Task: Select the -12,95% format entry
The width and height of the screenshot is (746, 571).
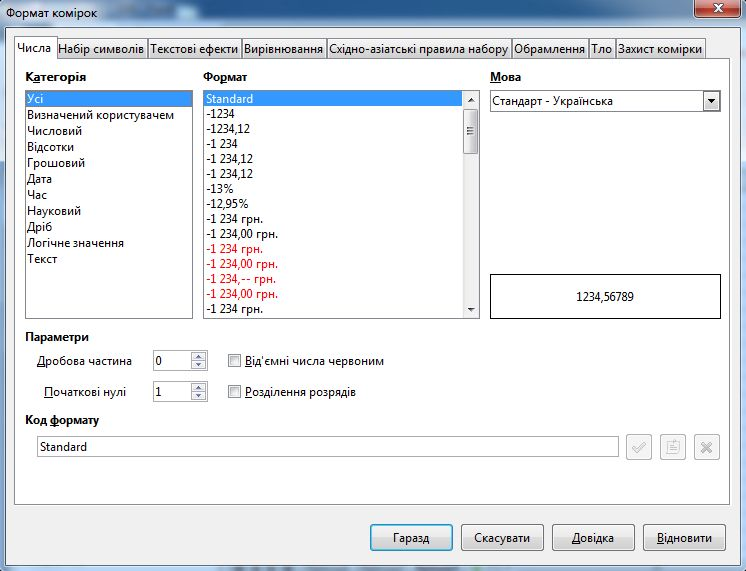Action: [x=227, y=204]
